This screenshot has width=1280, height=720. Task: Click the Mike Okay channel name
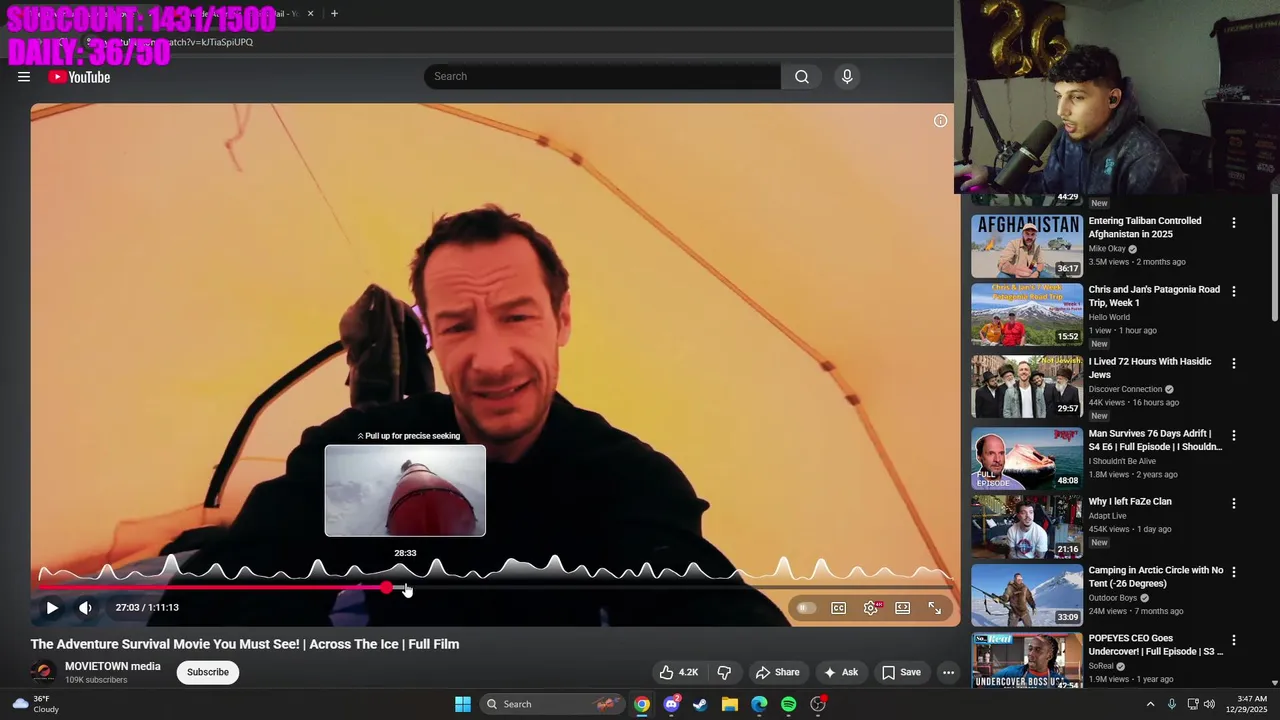click(x=1107, y=248)
